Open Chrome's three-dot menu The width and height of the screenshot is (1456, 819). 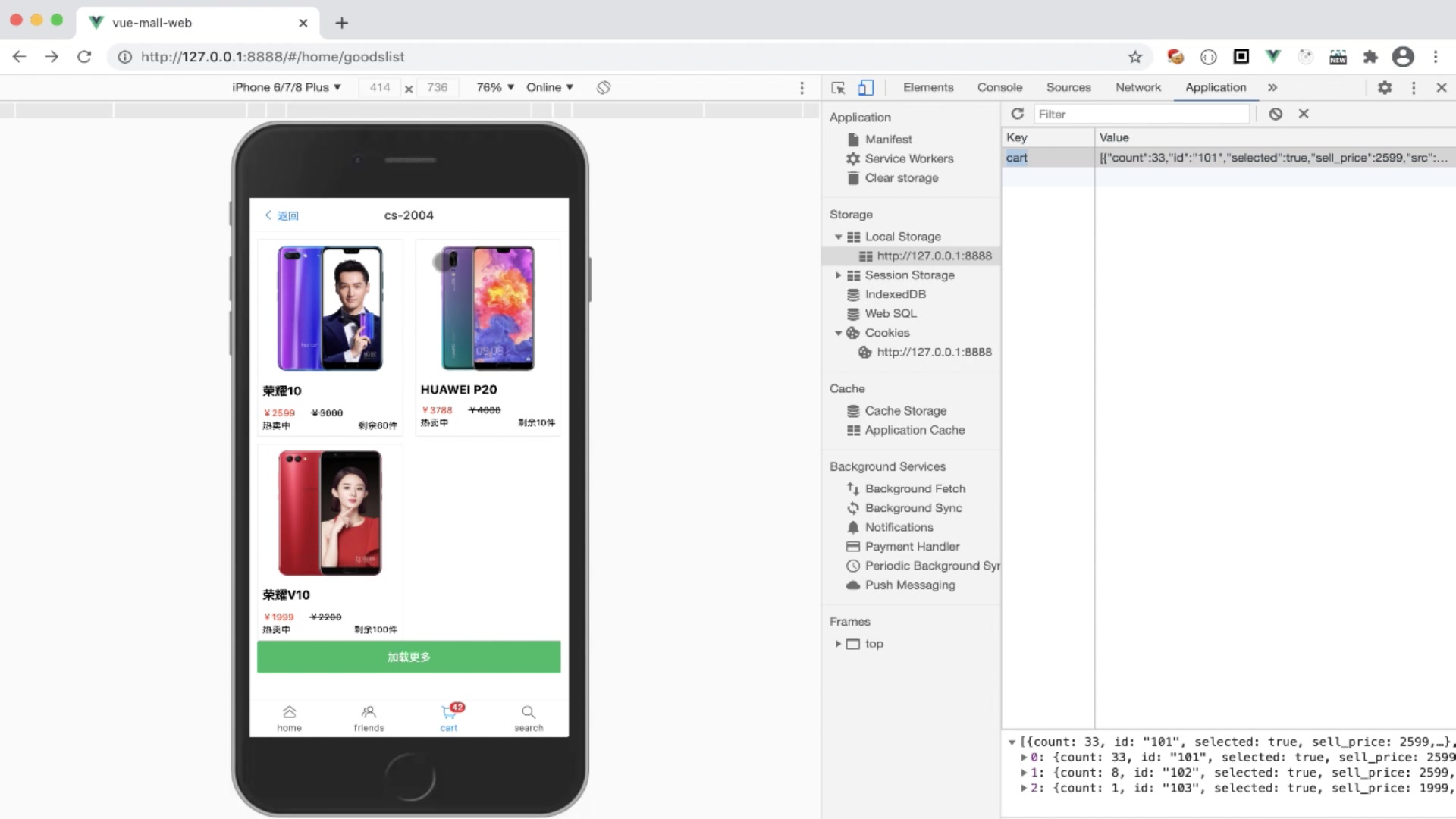point(1436,57)
